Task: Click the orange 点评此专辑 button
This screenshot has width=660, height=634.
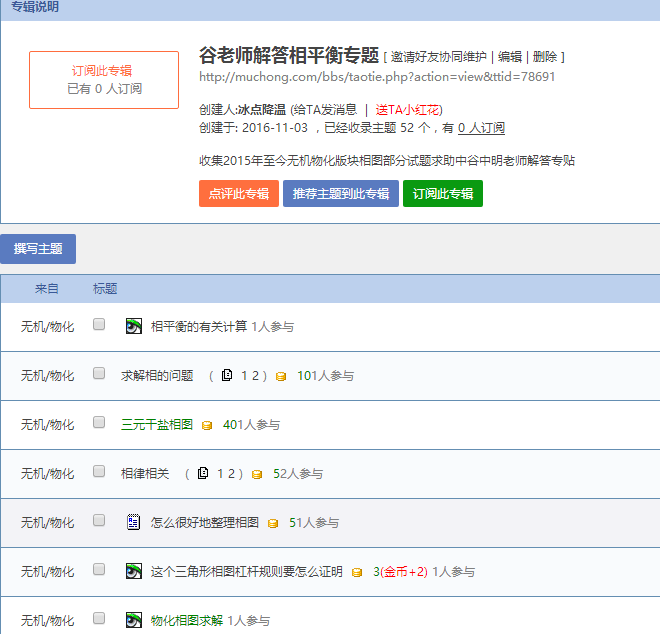Action: pos(239,194)
